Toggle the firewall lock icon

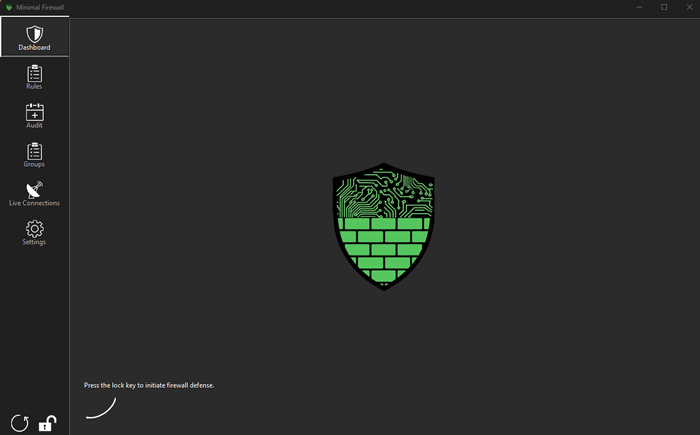tap(47, 423)
